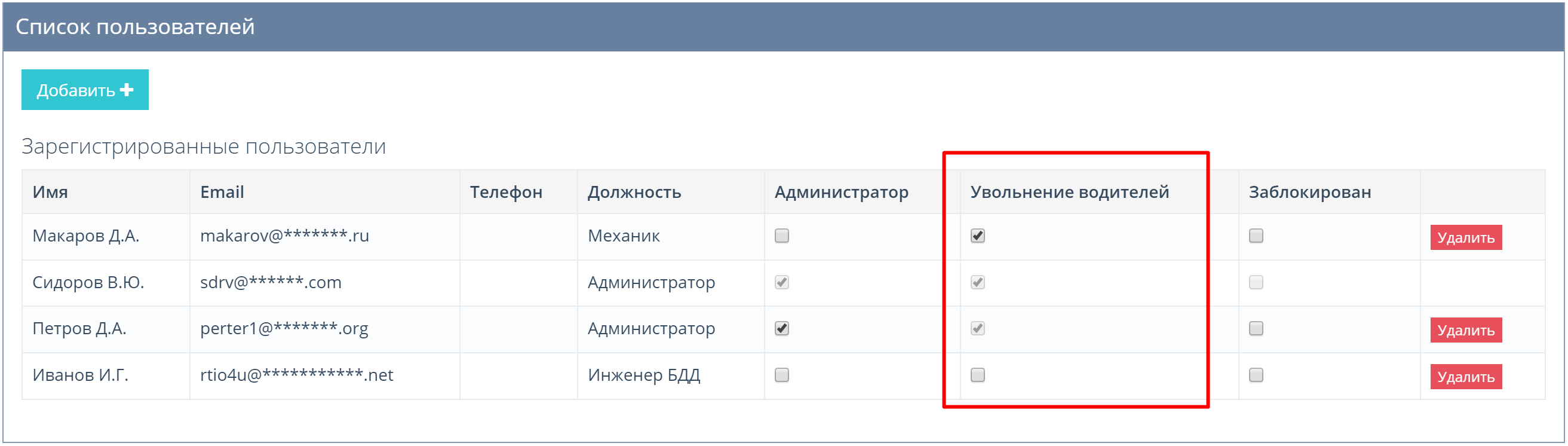Delete user Иванов И.Г.
The height and width of the screenshot is (446, 1568).
[1465, 377]
